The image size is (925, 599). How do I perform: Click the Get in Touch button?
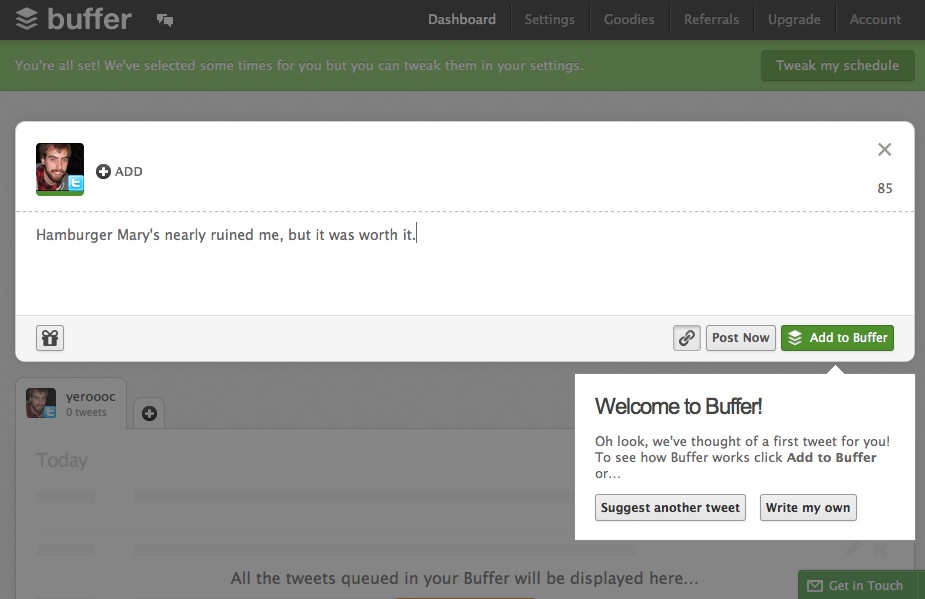861,585
